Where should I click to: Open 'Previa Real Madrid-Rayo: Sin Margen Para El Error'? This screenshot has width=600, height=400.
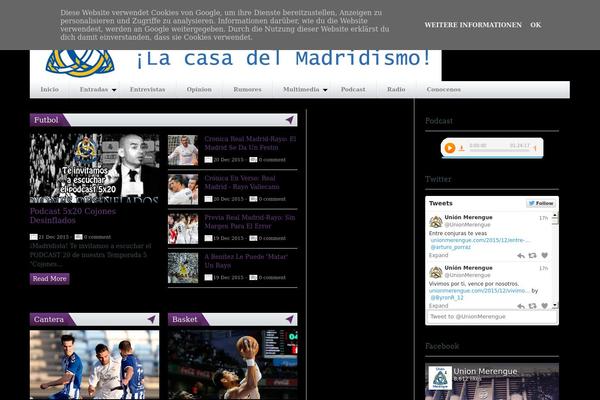(249, 222)
